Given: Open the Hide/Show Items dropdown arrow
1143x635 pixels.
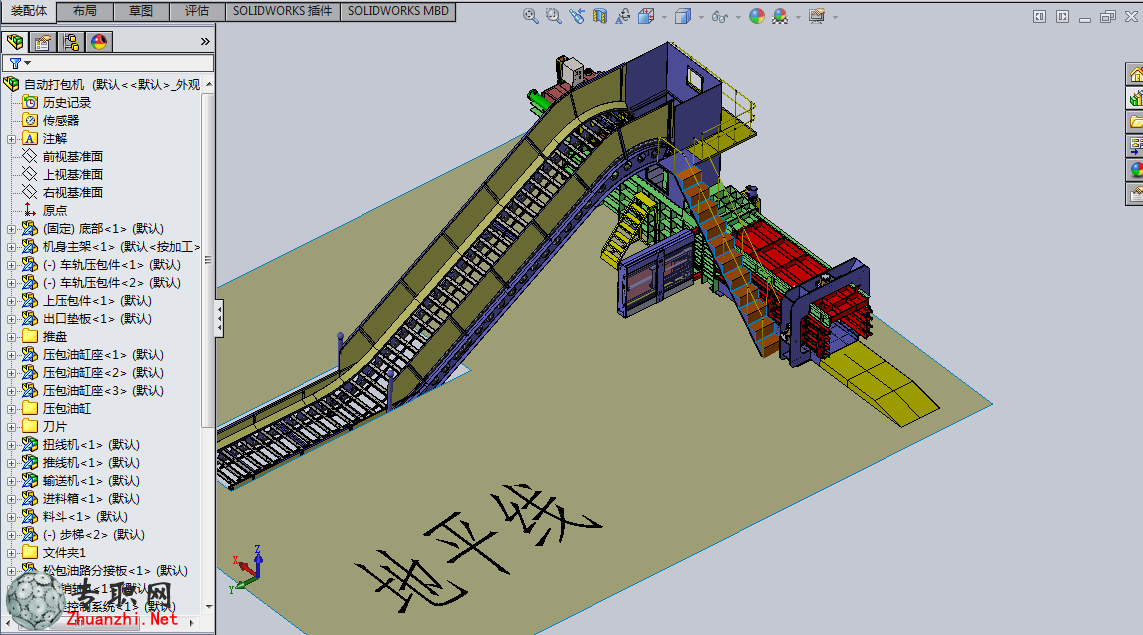Looking at the screenshot, I should [x=738, y=17].
